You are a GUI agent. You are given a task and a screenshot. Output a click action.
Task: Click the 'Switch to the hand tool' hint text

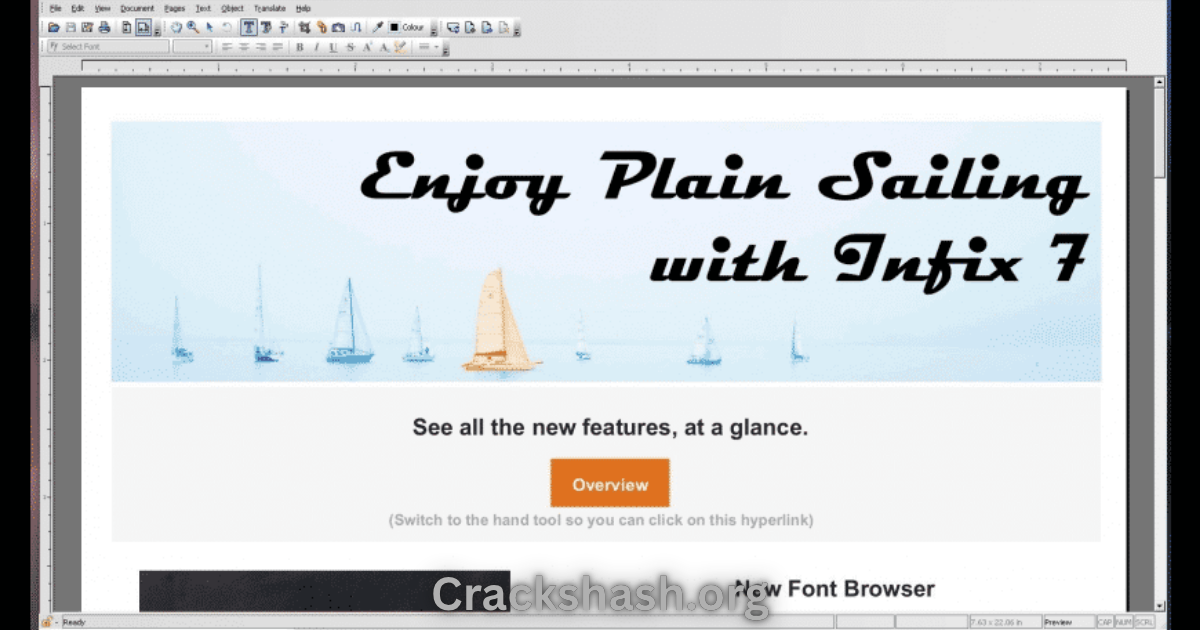[600, 520]
